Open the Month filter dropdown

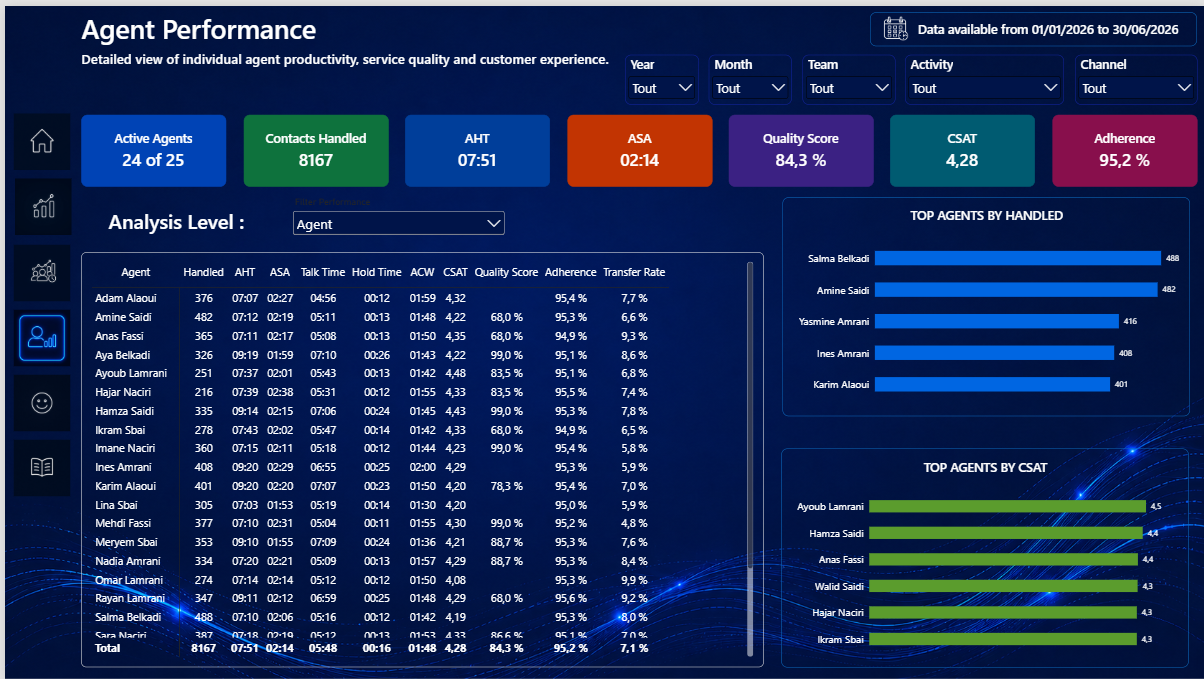(751, 88)
